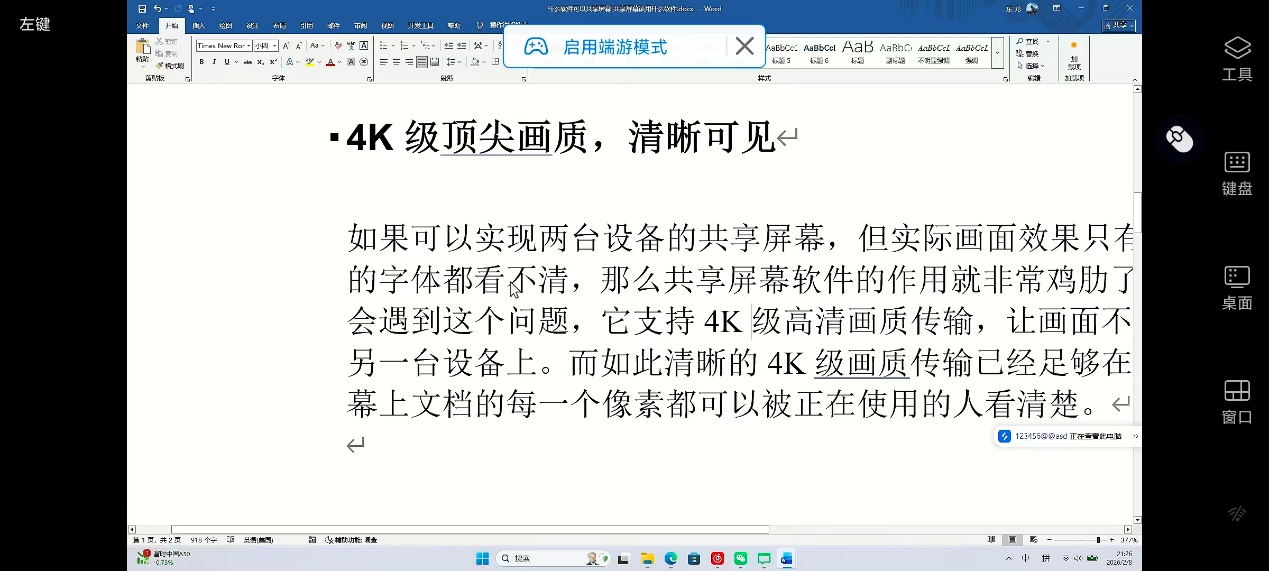Switch to the Insert tab

[198, 26]
